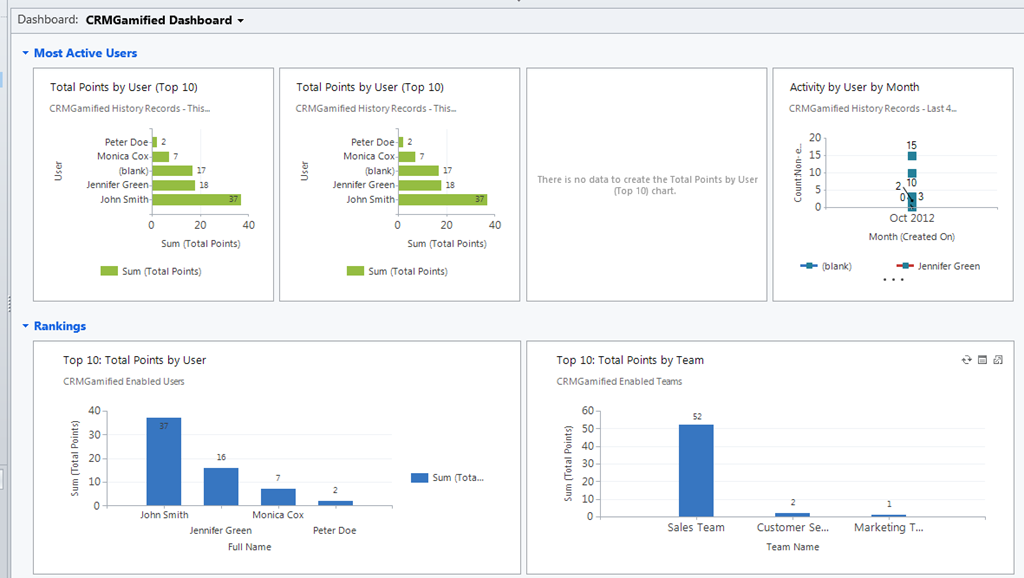Viewport: 1024px width, 578px height.
Task: Click the 'CRMGamified Enabled Teams' subtitle
Action: click(x=619, y=381)
